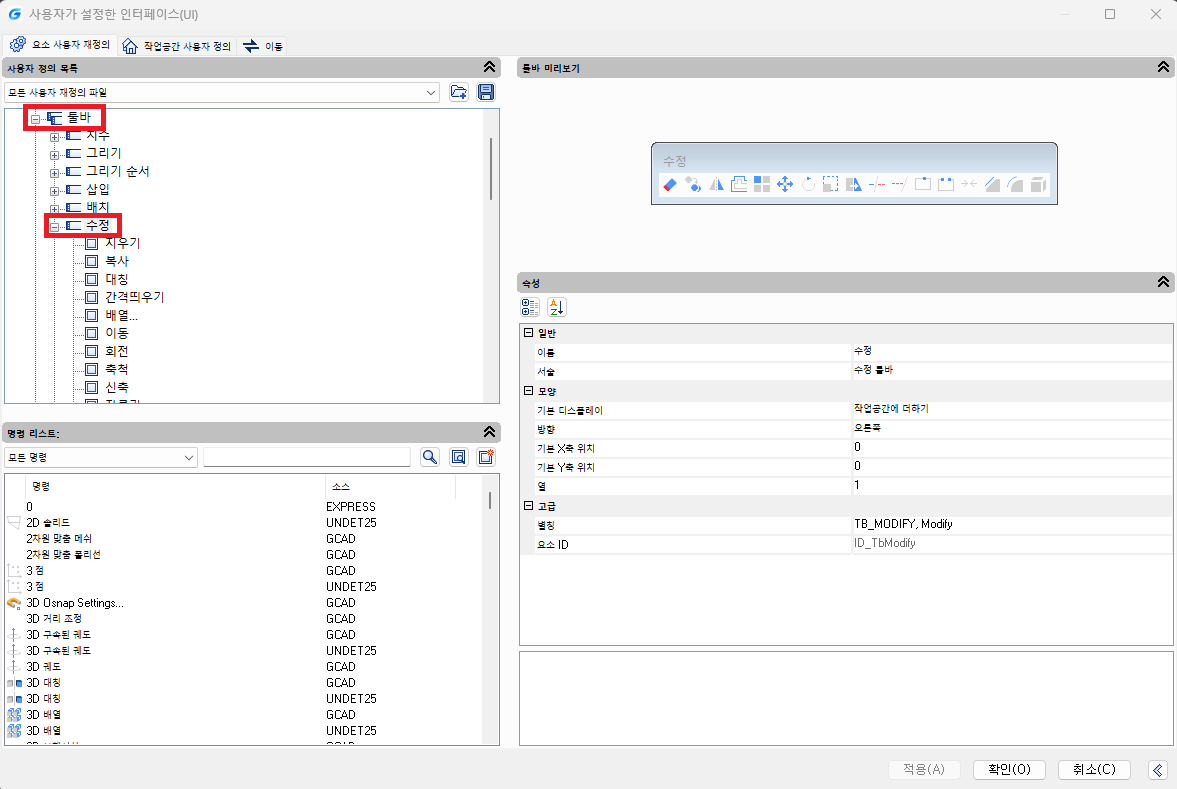Click the command search text field

[307, 457]
